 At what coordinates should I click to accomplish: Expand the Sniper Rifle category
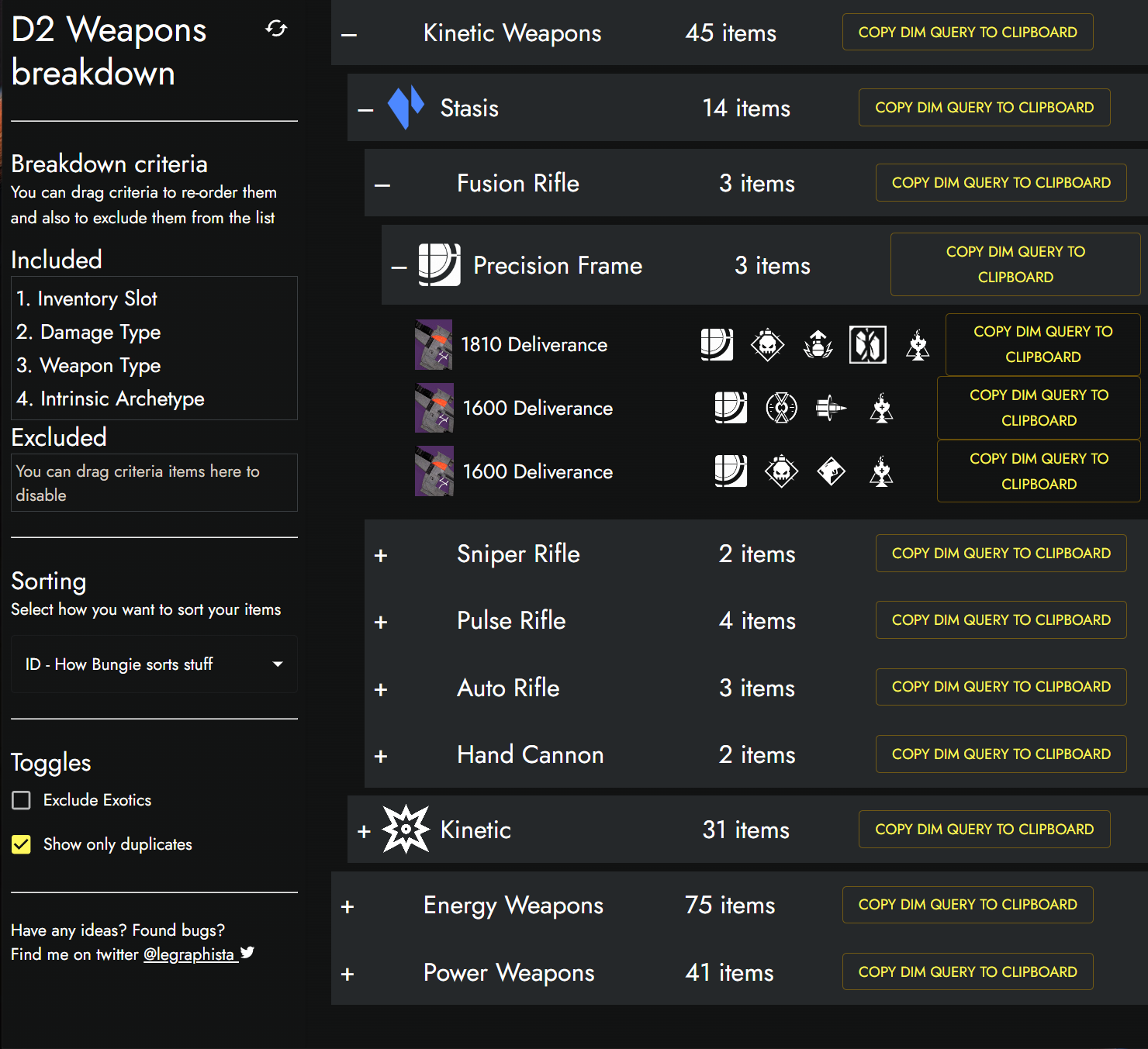380,554
